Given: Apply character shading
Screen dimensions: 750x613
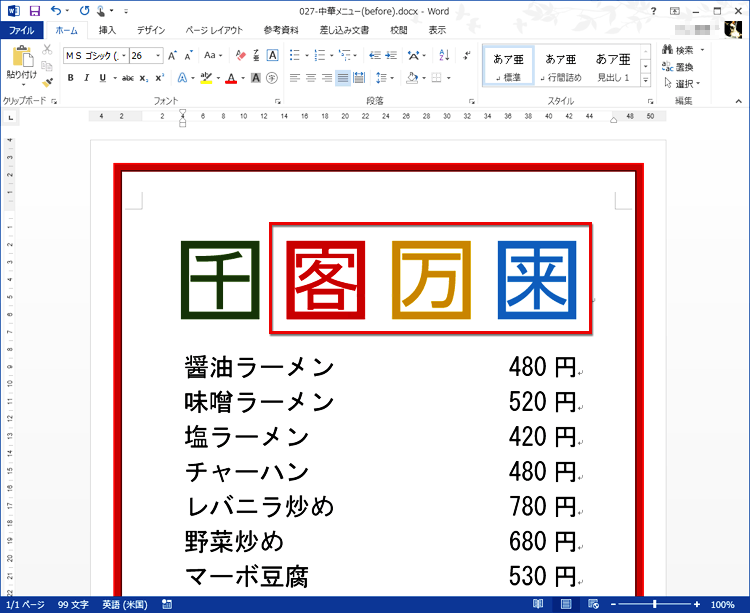Looking at the screenshot, I should [256, 78].
